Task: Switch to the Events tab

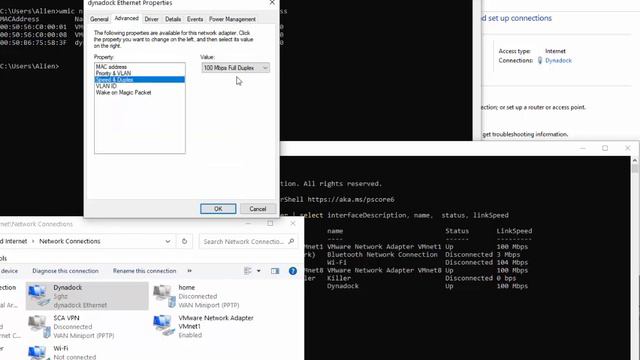Action: point(195,19)
